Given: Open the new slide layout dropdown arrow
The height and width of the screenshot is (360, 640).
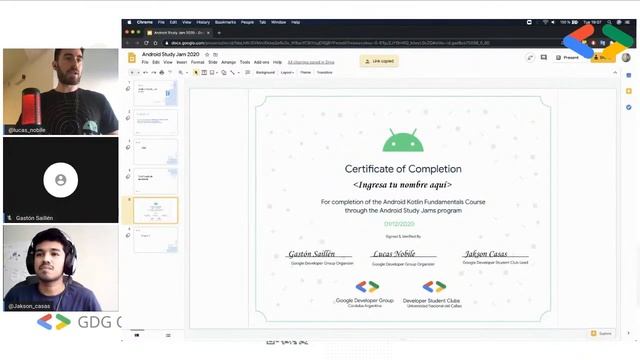Looking at the screenshot, I should pos(138,72).
